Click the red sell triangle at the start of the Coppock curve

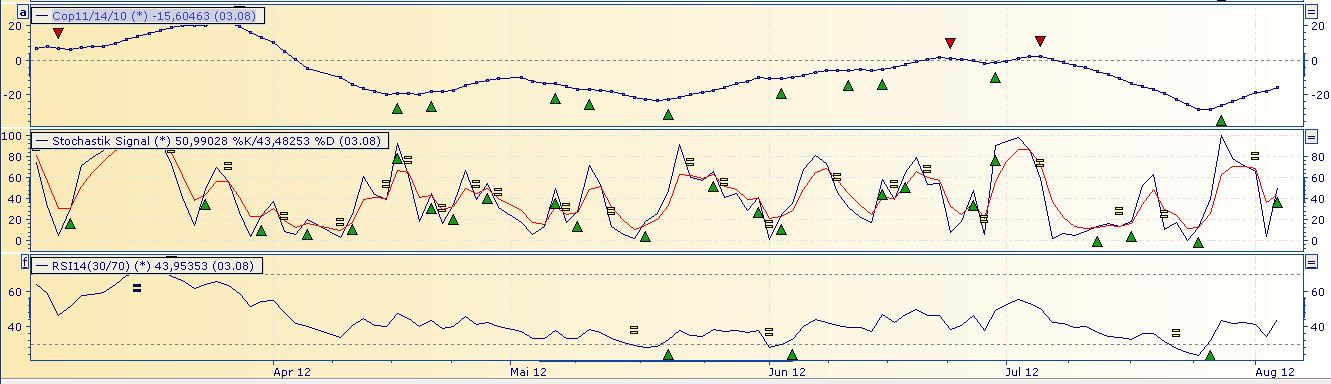pos(58,34)
